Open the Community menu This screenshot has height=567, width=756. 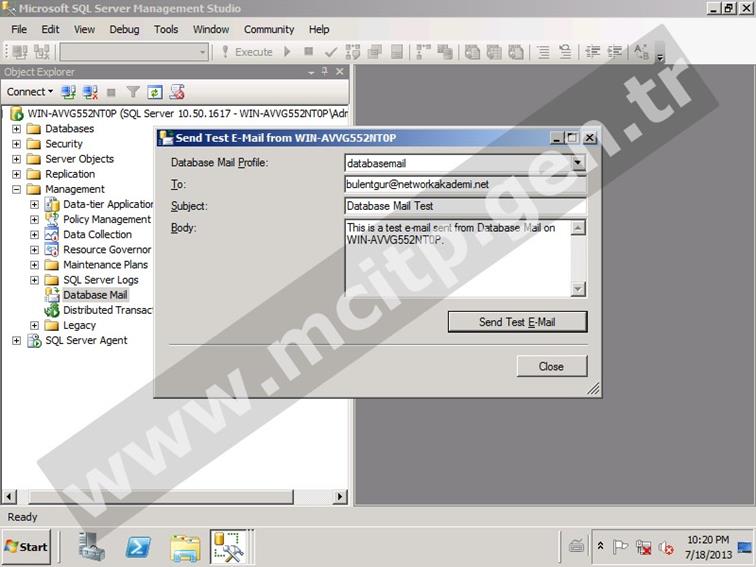point(269,29)
